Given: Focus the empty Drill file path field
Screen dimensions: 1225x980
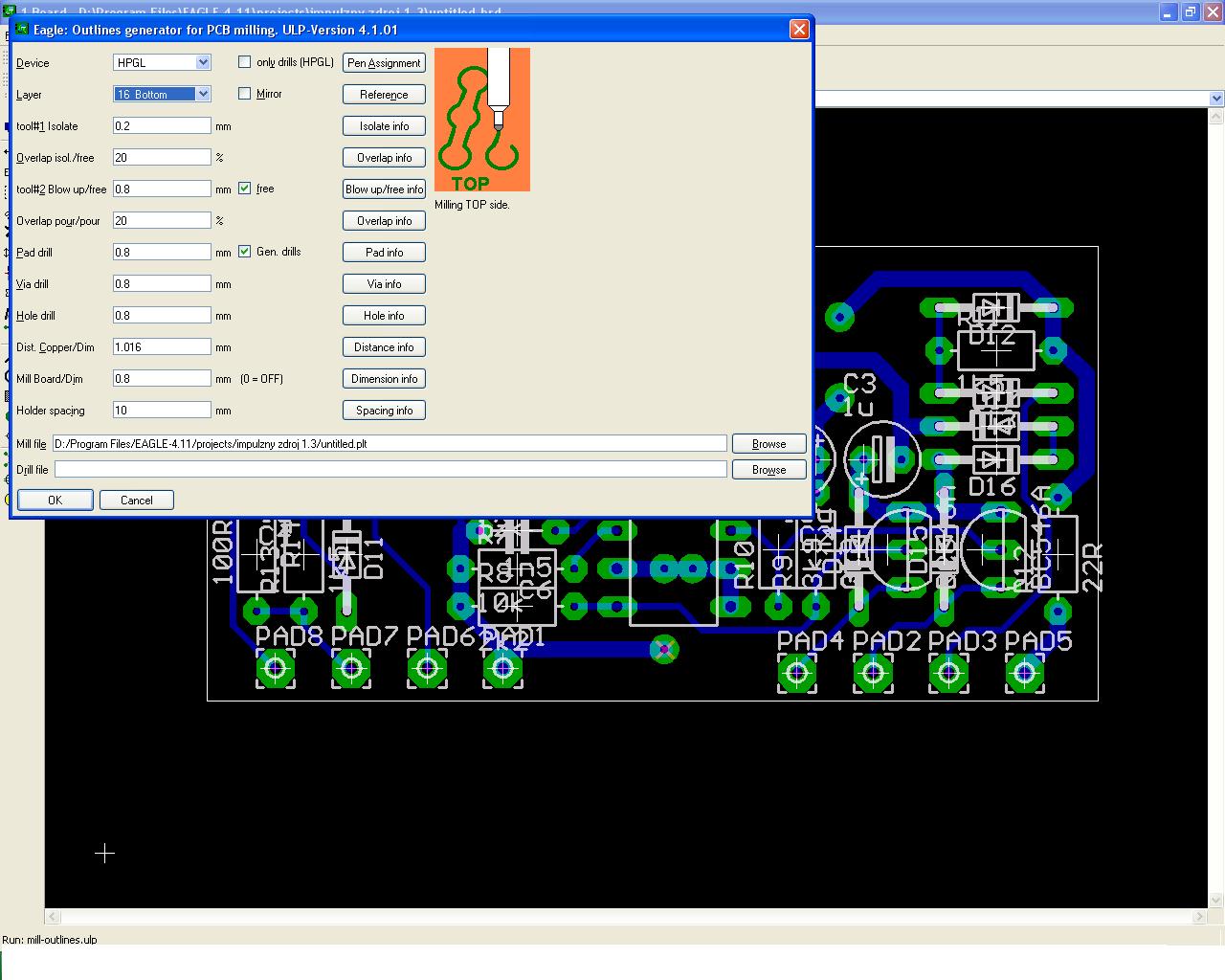Looking at the screenshot, I should 390,469.
